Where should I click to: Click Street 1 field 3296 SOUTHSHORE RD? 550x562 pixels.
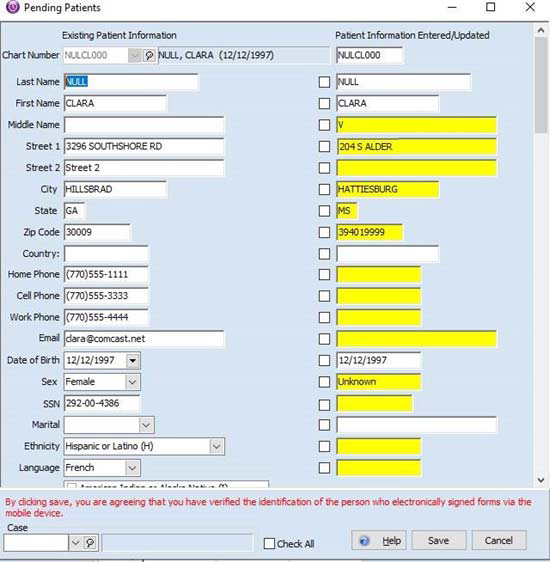(144, 147)
